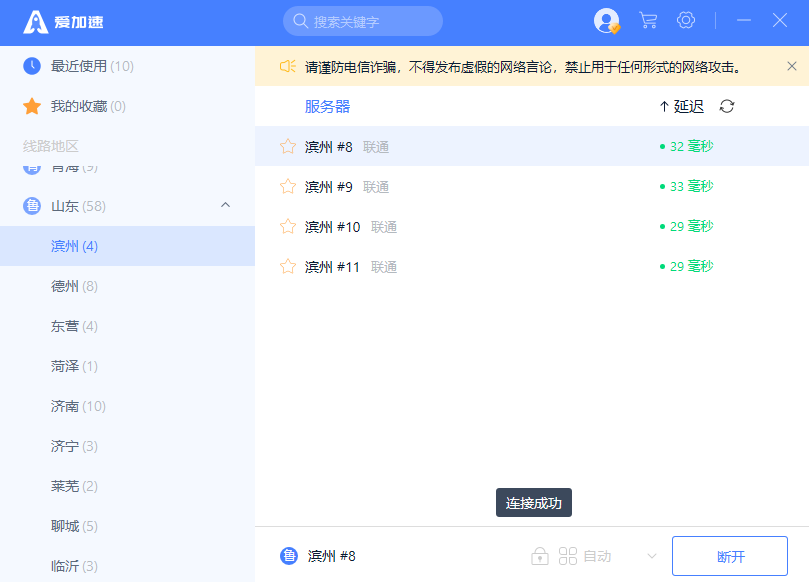The width and height of the screenshot is (809, 582).
Task: Open the settings gear icon
Action: click(x=686, y=21)
